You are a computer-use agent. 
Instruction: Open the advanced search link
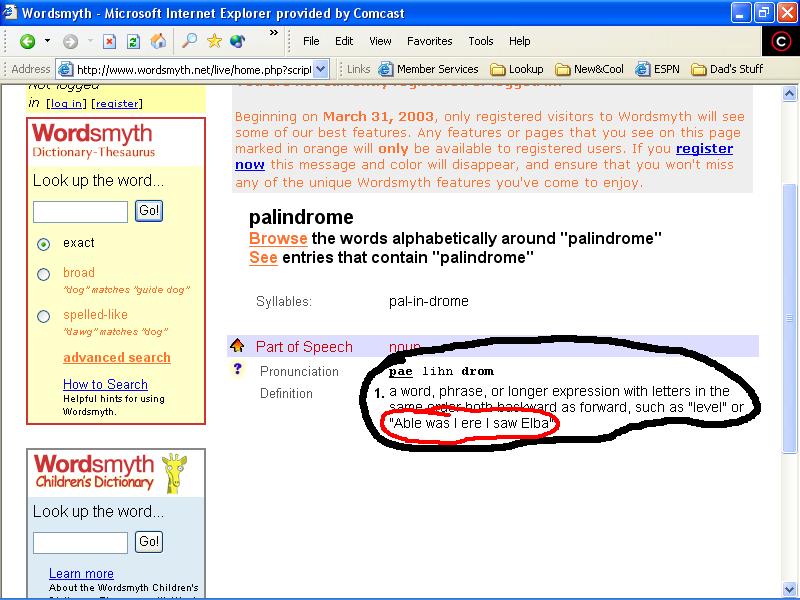point(117,358)
